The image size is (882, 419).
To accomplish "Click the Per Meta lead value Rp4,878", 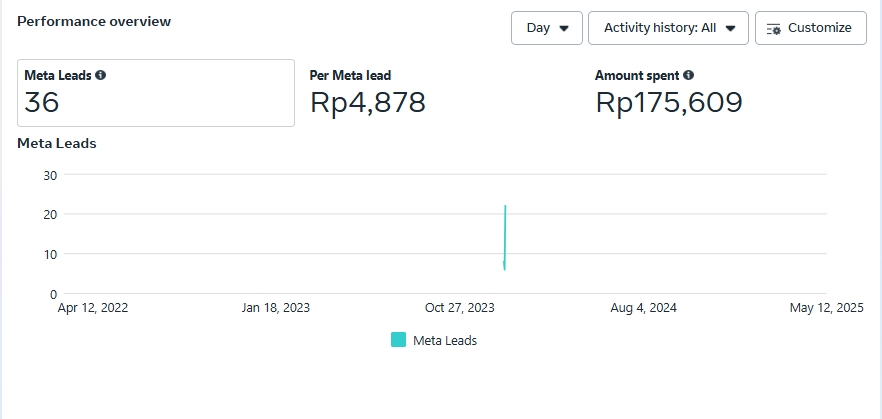I will [368, 102].
